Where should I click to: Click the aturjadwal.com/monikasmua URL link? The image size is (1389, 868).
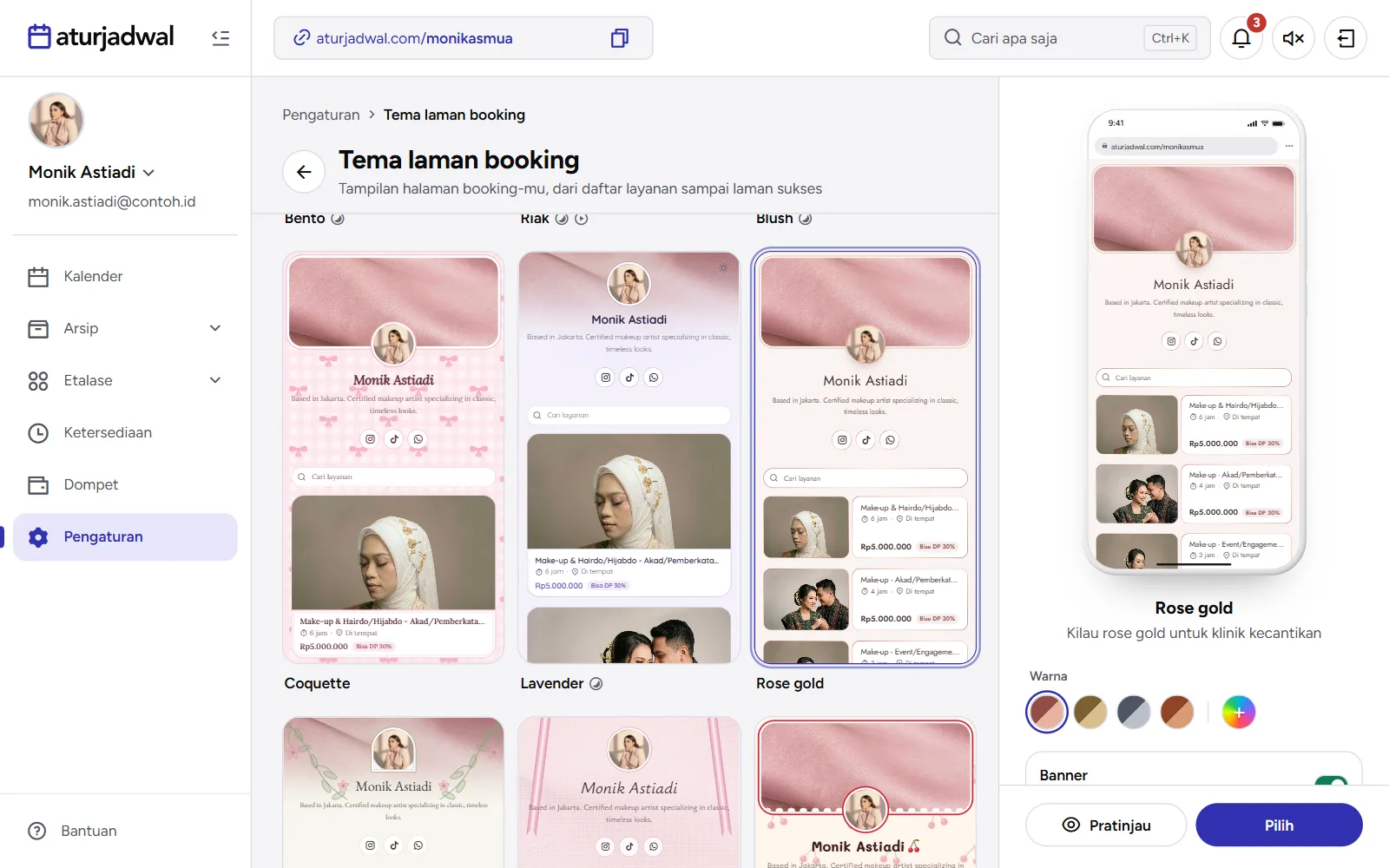click(414, 38)
